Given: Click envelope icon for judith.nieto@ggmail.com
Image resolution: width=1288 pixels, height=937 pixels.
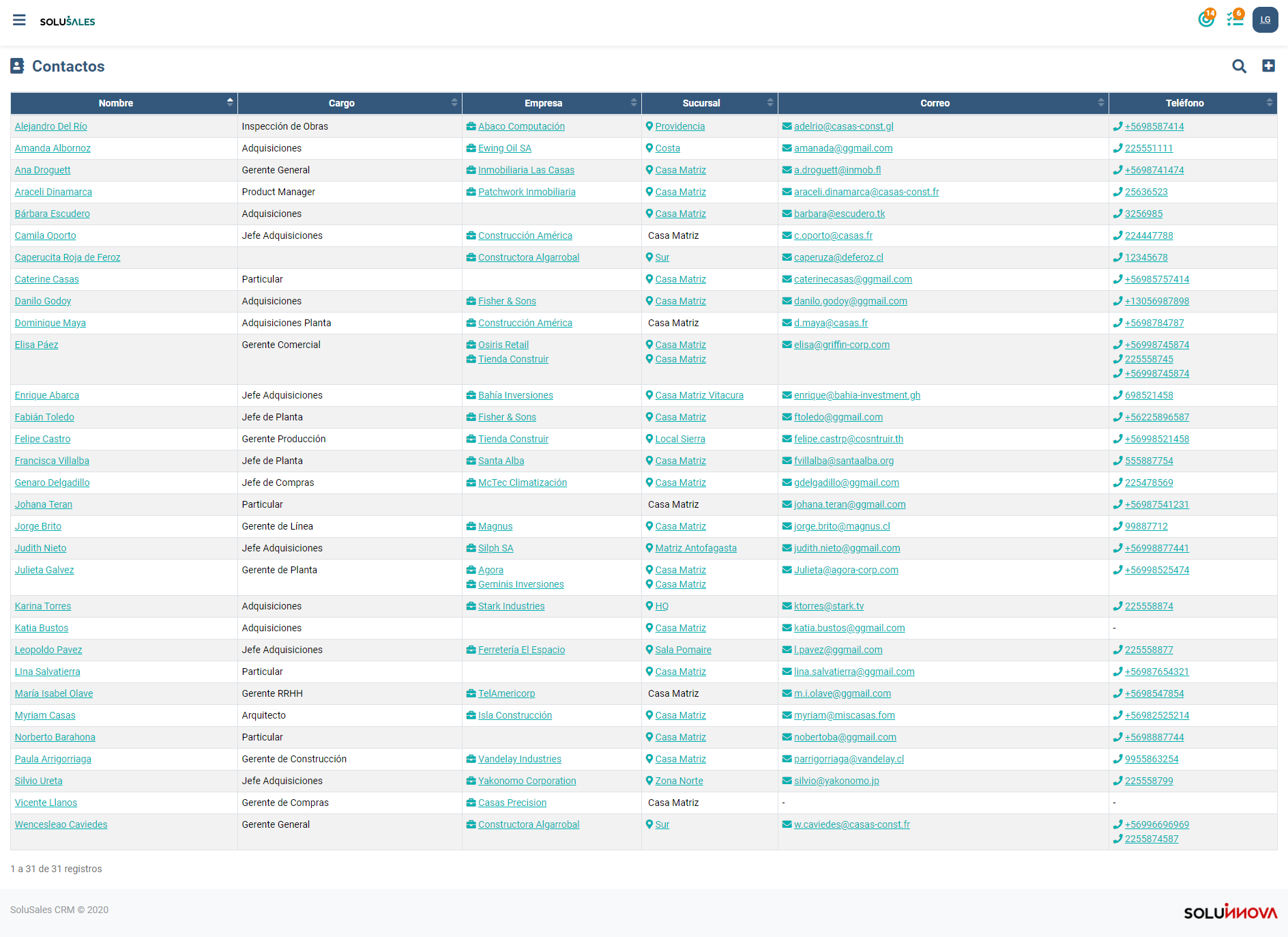Looking at the screenshot, I should (x=787, y=548).
